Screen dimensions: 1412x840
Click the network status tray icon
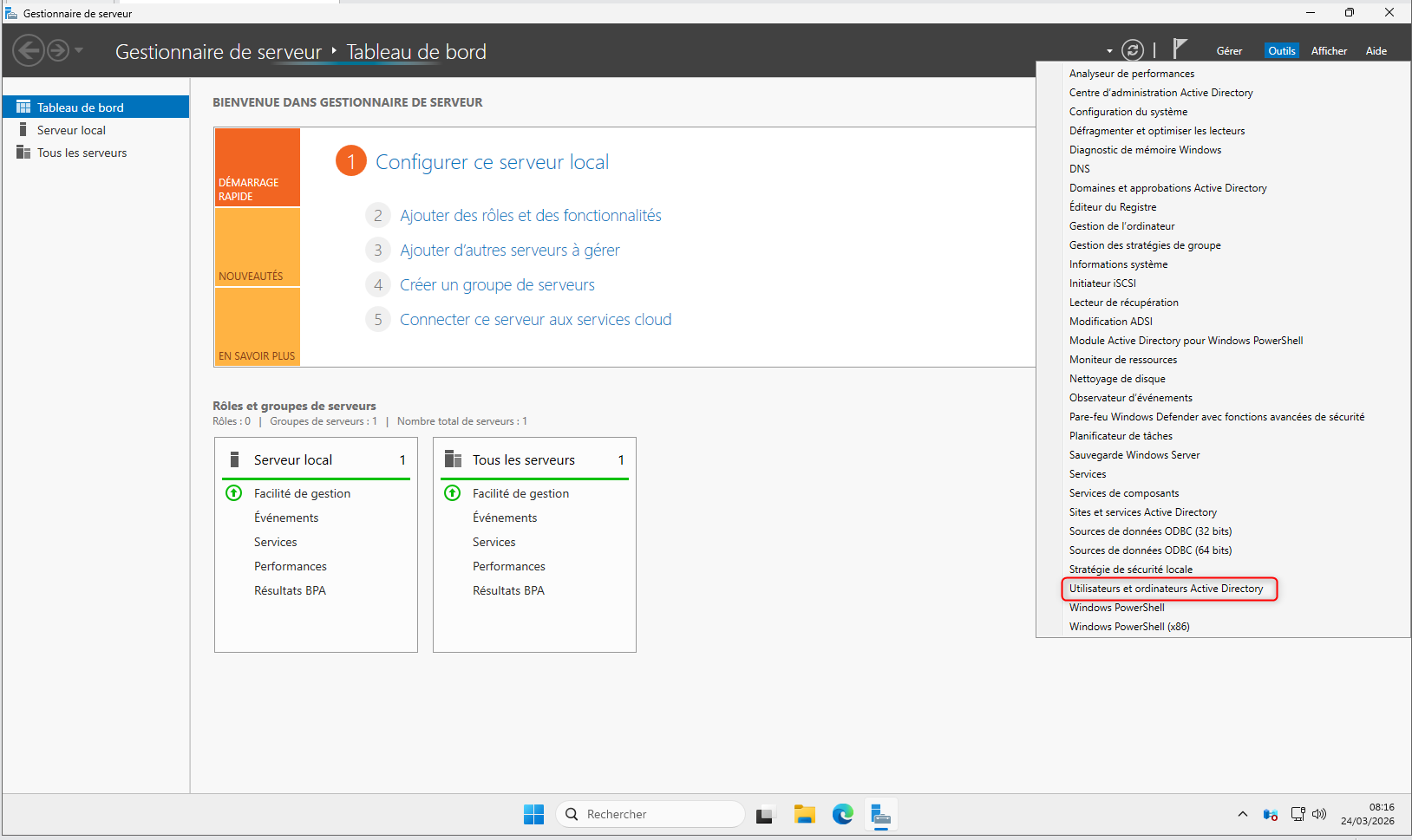(1298, 814)
